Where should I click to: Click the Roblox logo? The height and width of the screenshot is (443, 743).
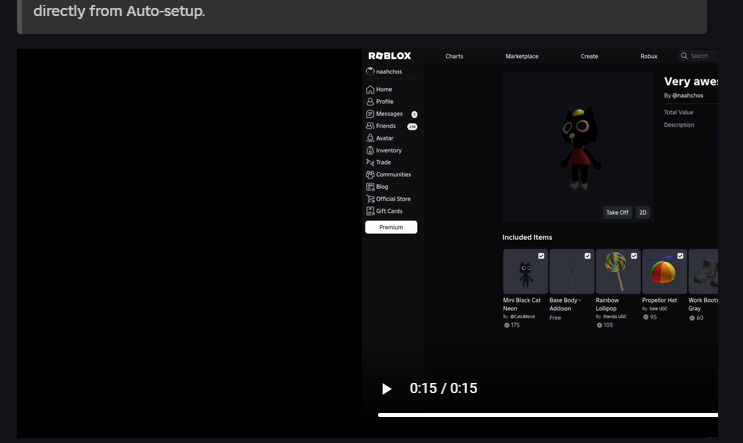click(390, 56)
